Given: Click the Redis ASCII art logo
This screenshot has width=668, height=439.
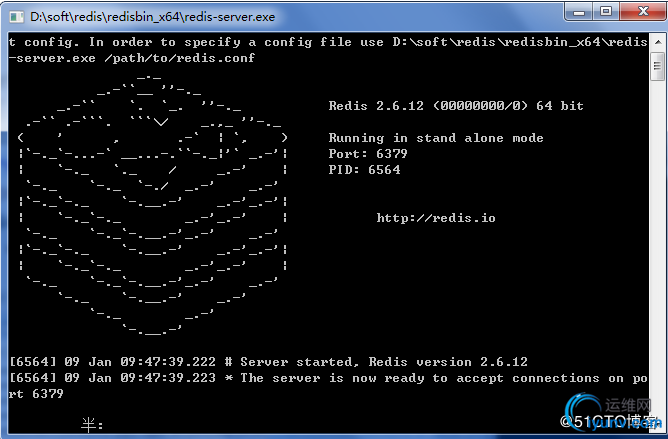Looking at the screenshot, I should [x=153, y=205].
